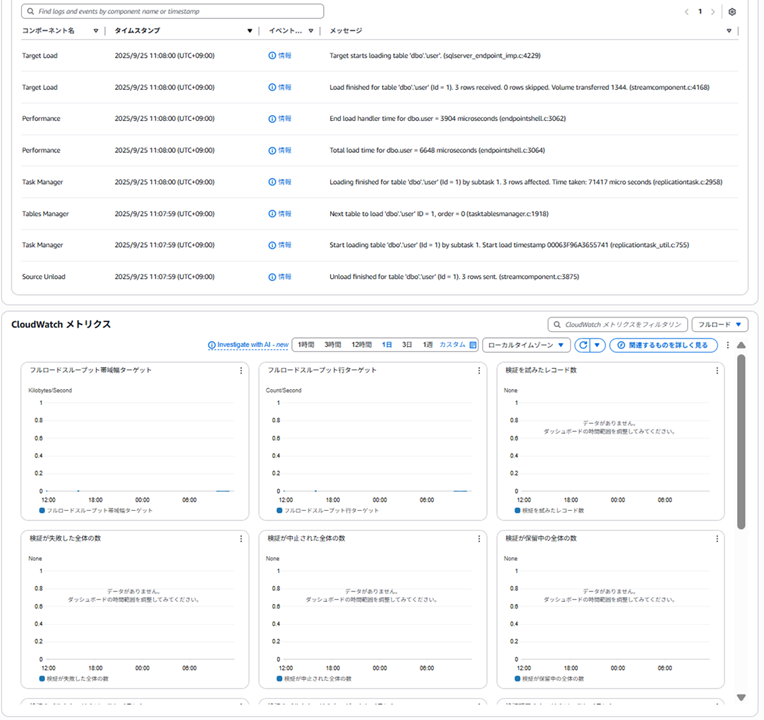Click info icon on 'End load handler' row
The width and height of the screenshot is (764, 720).
(272, 119)
